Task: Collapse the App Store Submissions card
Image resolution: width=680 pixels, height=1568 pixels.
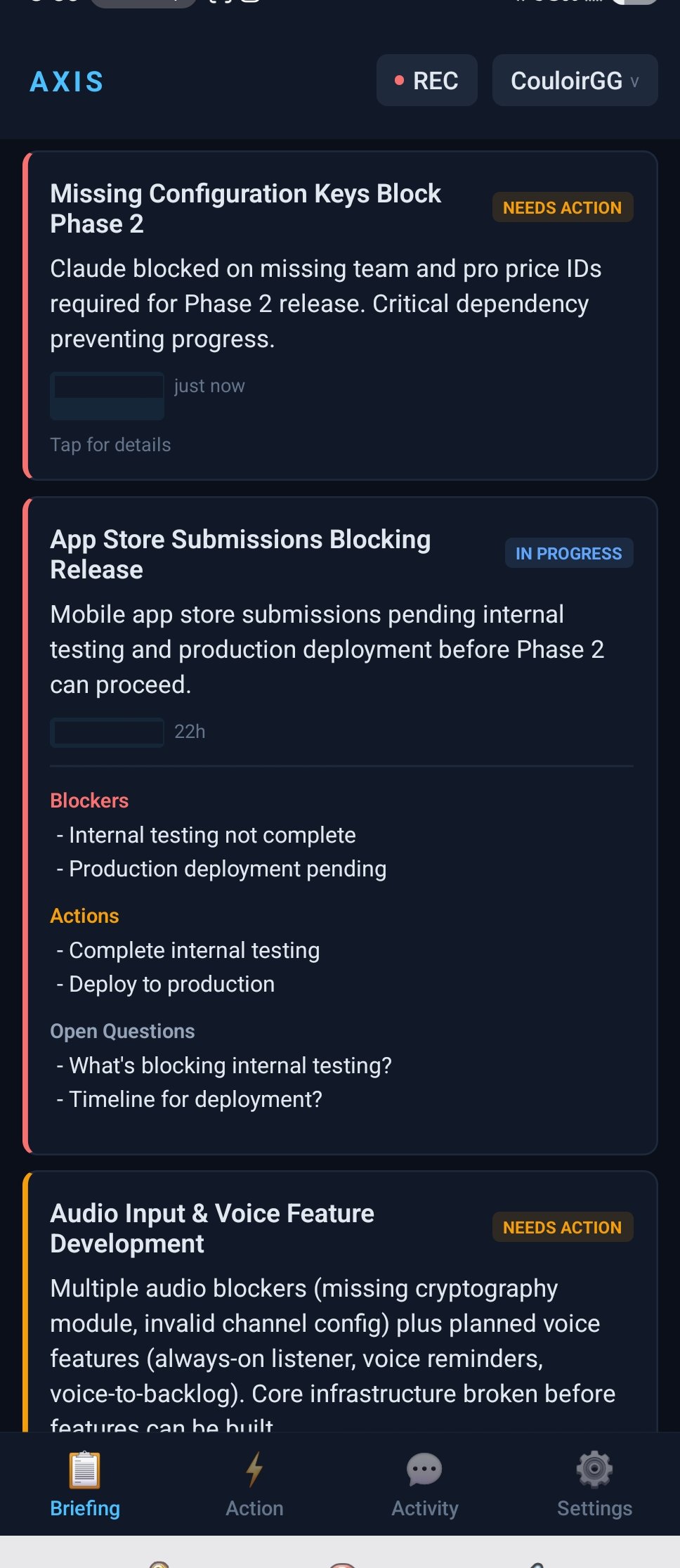Action: [240, 554]
